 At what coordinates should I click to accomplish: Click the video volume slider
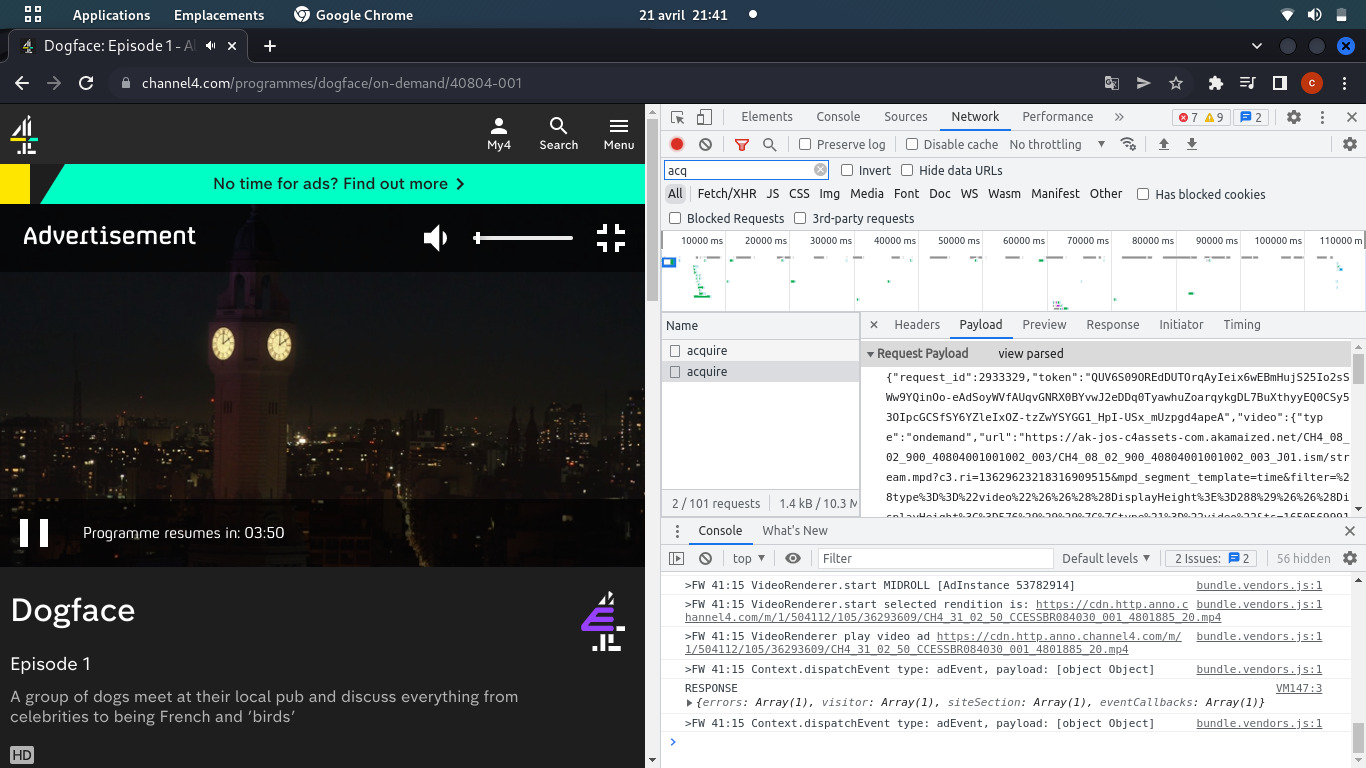point(523,238)
